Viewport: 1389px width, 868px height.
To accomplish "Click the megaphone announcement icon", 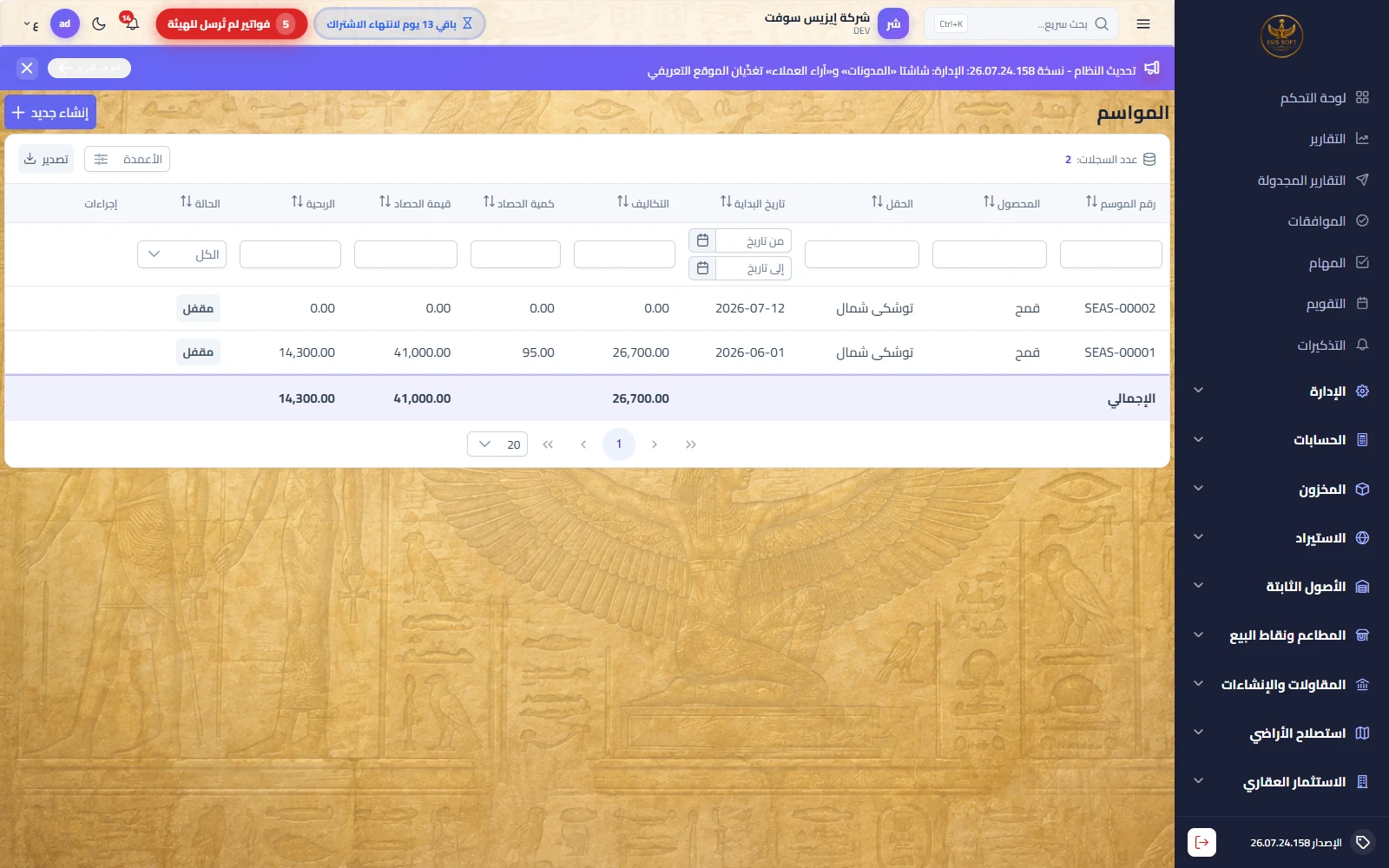I will [1152, 68].
